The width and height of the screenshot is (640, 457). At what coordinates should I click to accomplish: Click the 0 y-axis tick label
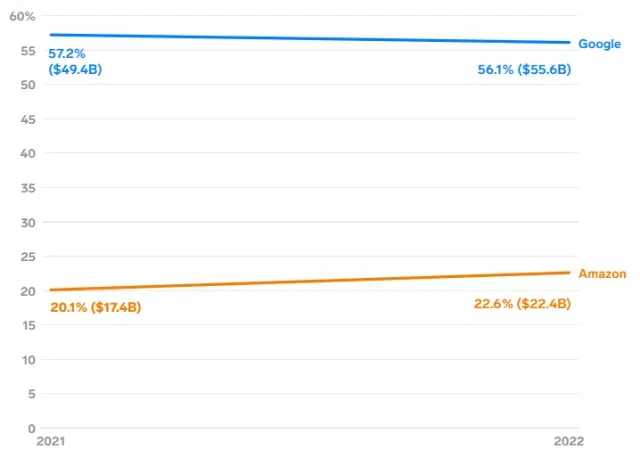pyautogui.click(x=32, y=428)
